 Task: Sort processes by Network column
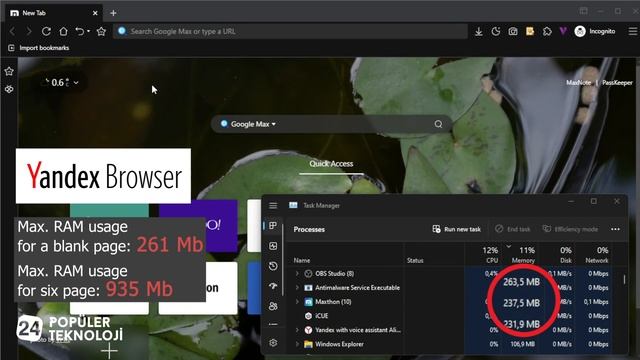point(597,255)
